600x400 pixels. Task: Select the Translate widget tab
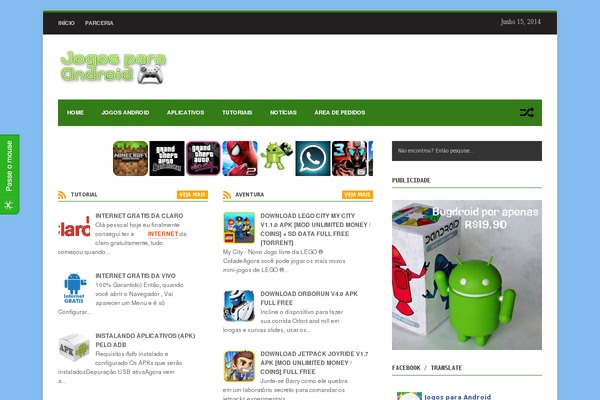pyautogui.click(x=446, y=368)
